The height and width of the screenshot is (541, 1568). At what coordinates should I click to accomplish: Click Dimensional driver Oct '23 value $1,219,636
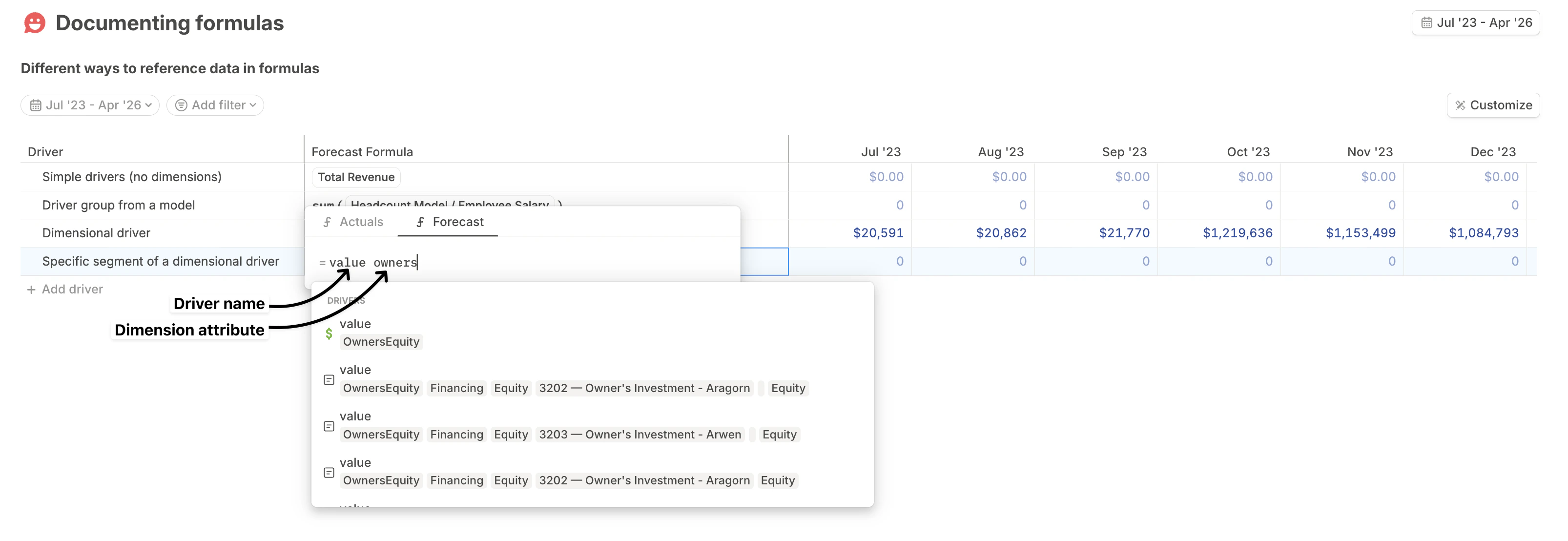1237,233
